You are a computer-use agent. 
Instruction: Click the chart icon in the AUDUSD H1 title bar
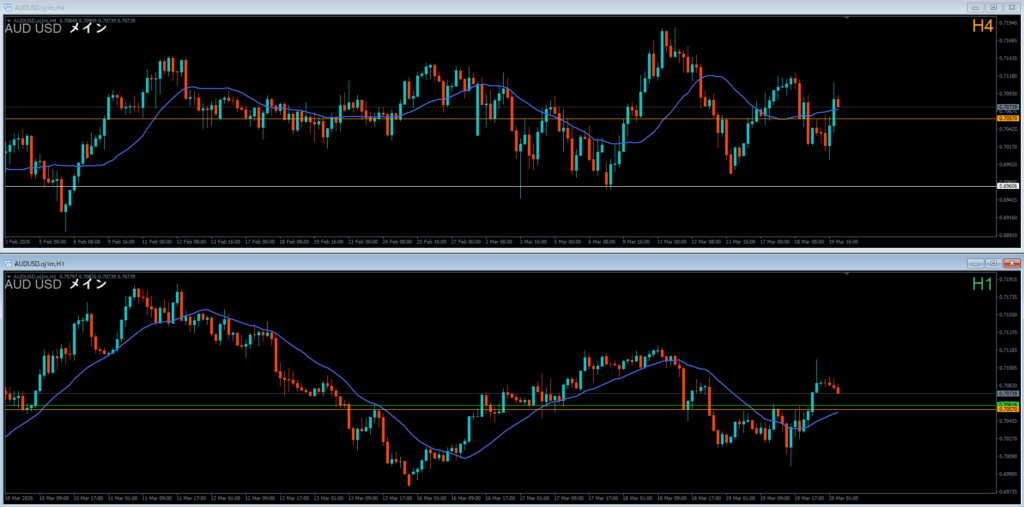pos(7,262)
